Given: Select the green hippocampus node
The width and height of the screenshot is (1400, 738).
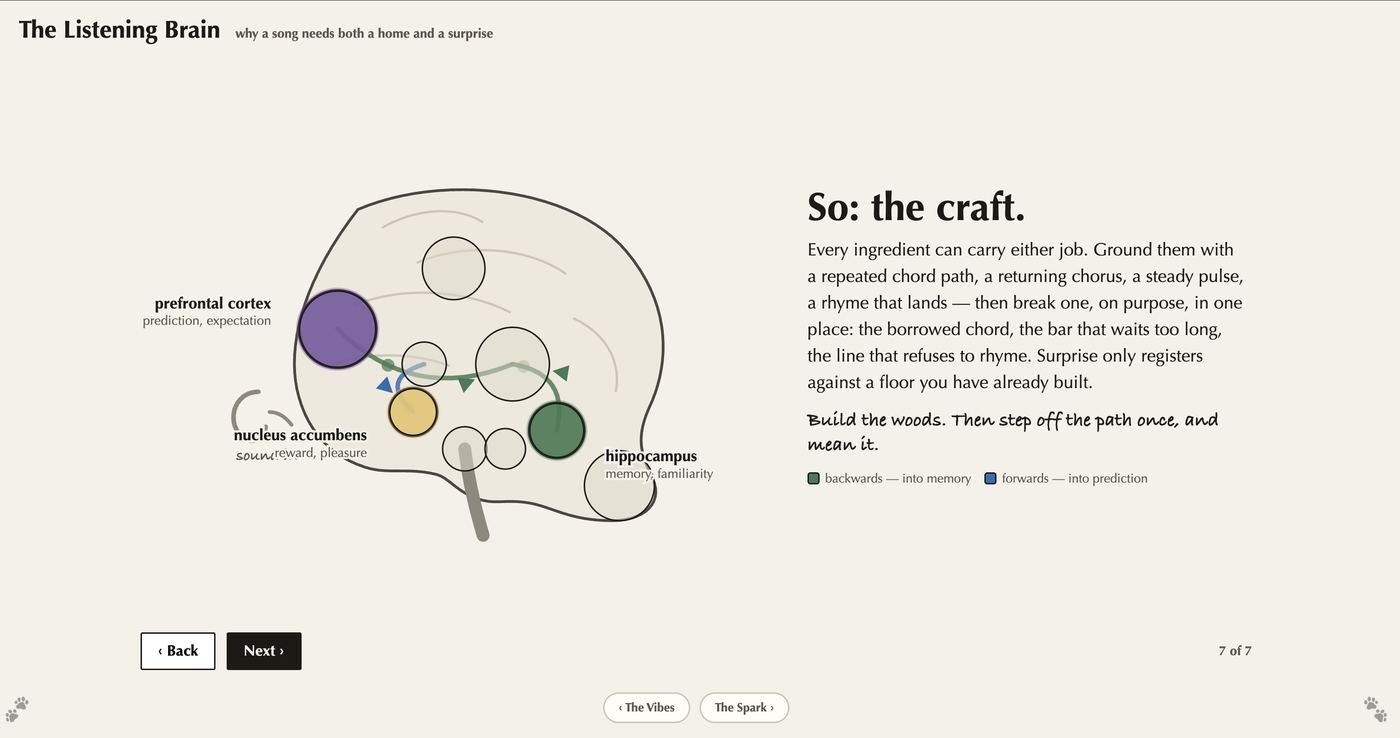Looking at the screenshot, I should 556,430.
